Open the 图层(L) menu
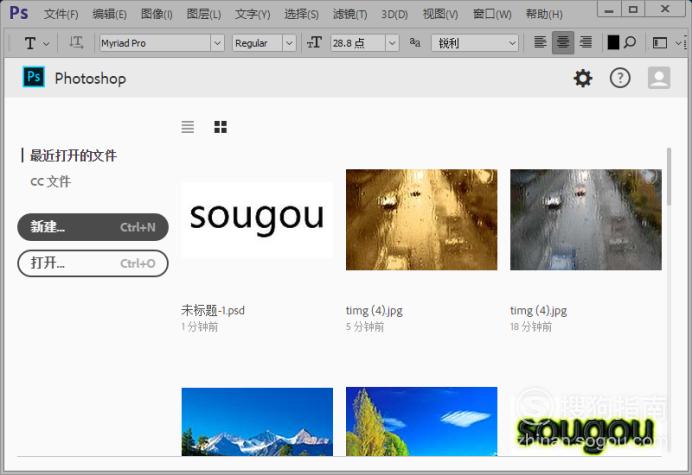Viewport: 692px width, 475px height. coord(203,14)
